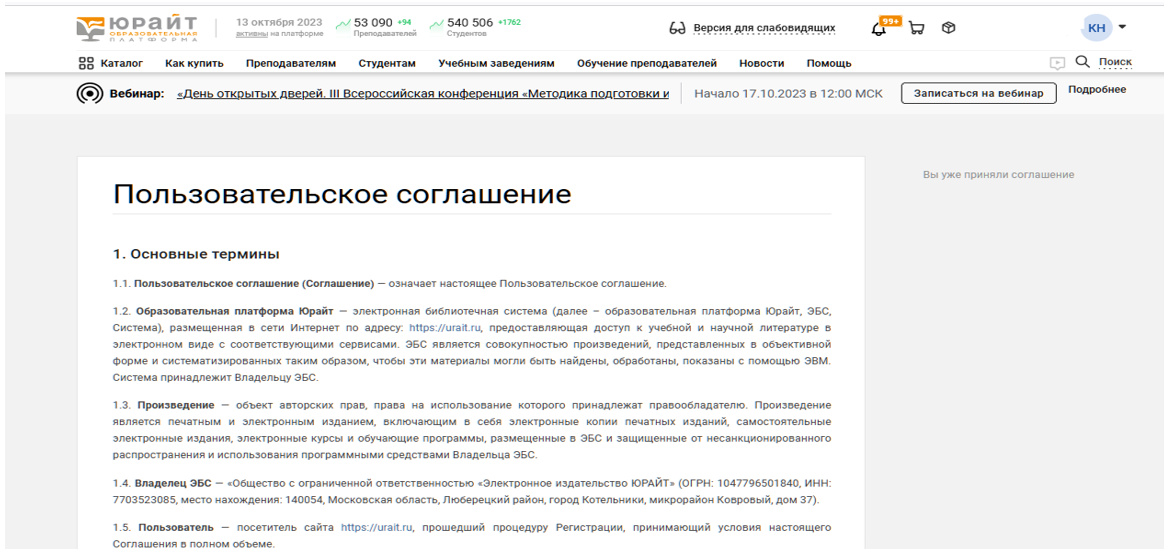This screenshot has height=554, width=1170.
Task: Click the Юрайт logo
Action: pos(137,28)
